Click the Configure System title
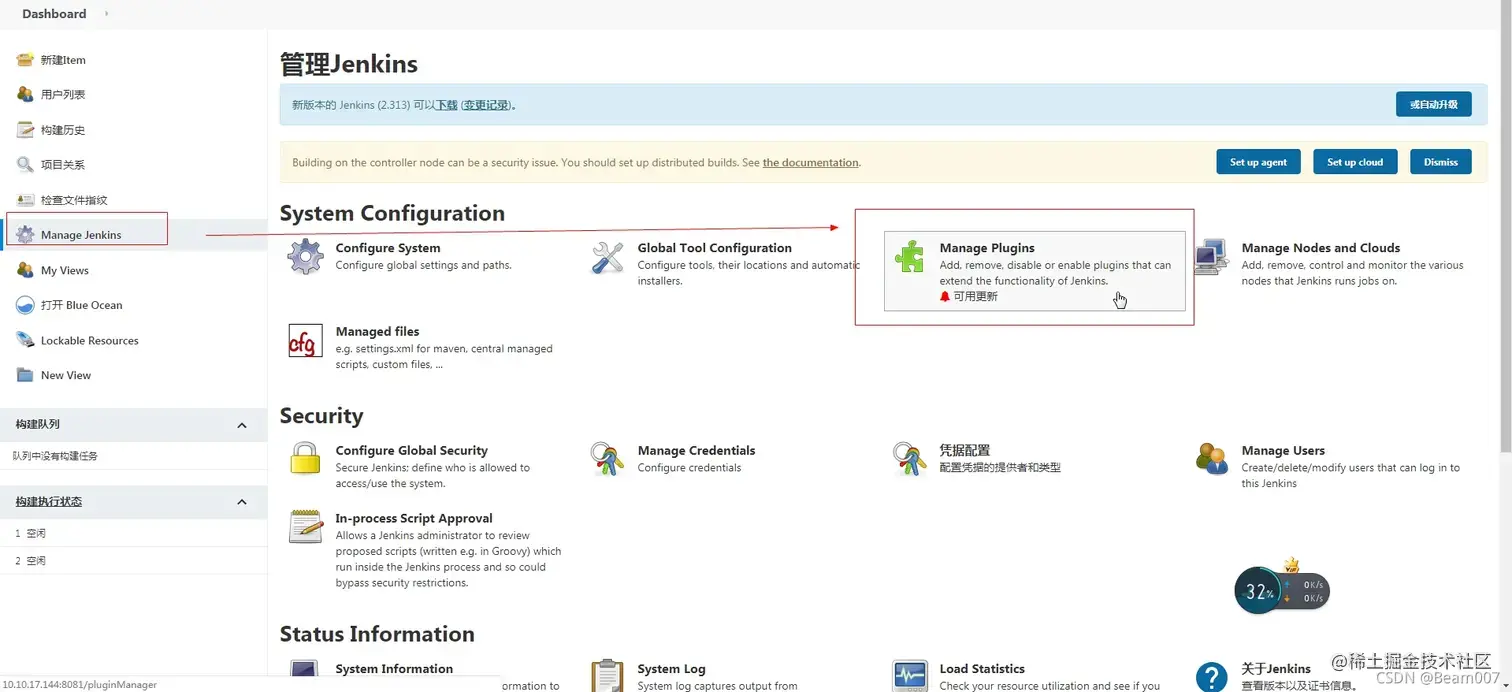The image size is (1512, 692). 388,248
